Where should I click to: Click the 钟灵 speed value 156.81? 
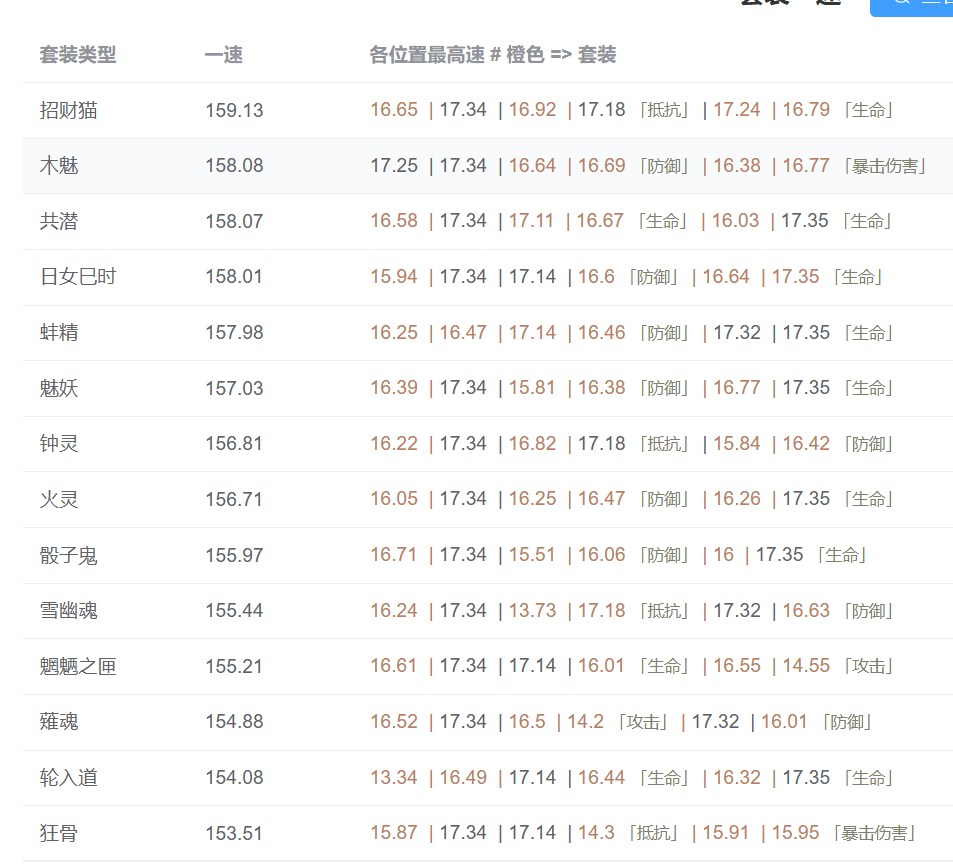[x=234, y=443]
